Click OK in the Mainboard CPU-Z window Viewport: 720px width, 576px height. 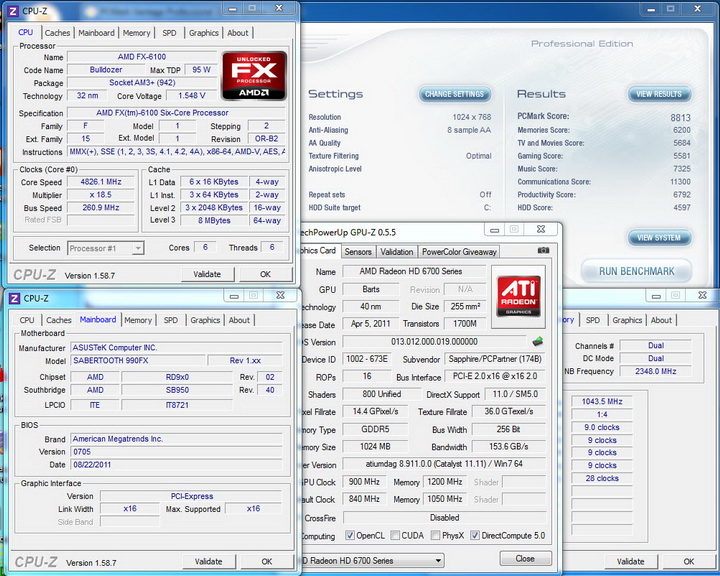[267, 561]
